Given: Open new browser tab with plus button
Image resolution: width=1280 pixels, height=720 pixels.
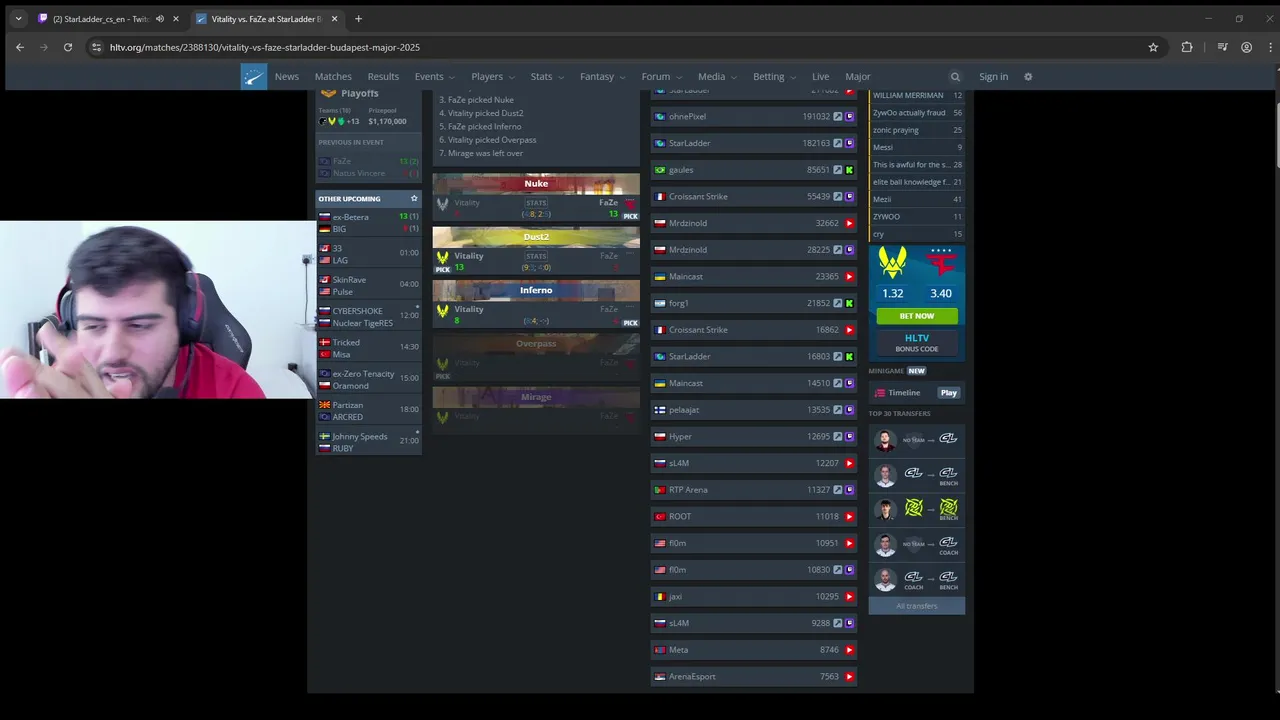Looking at the screenshot, I should pyautogui.click(x=358, y=19).
